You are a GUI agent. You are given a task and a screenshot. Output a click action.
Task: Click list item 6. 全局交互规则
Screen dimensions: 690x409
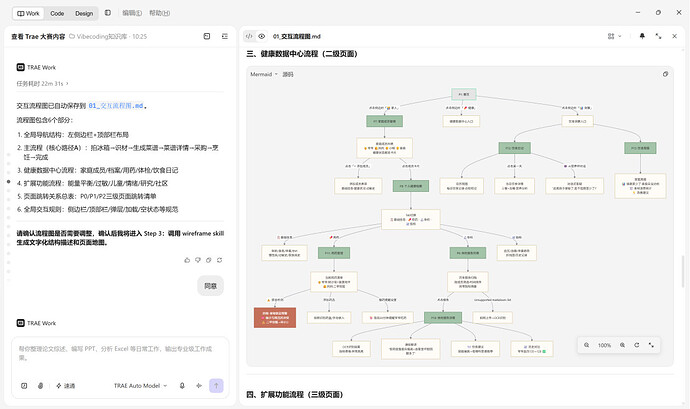point(97,210)
